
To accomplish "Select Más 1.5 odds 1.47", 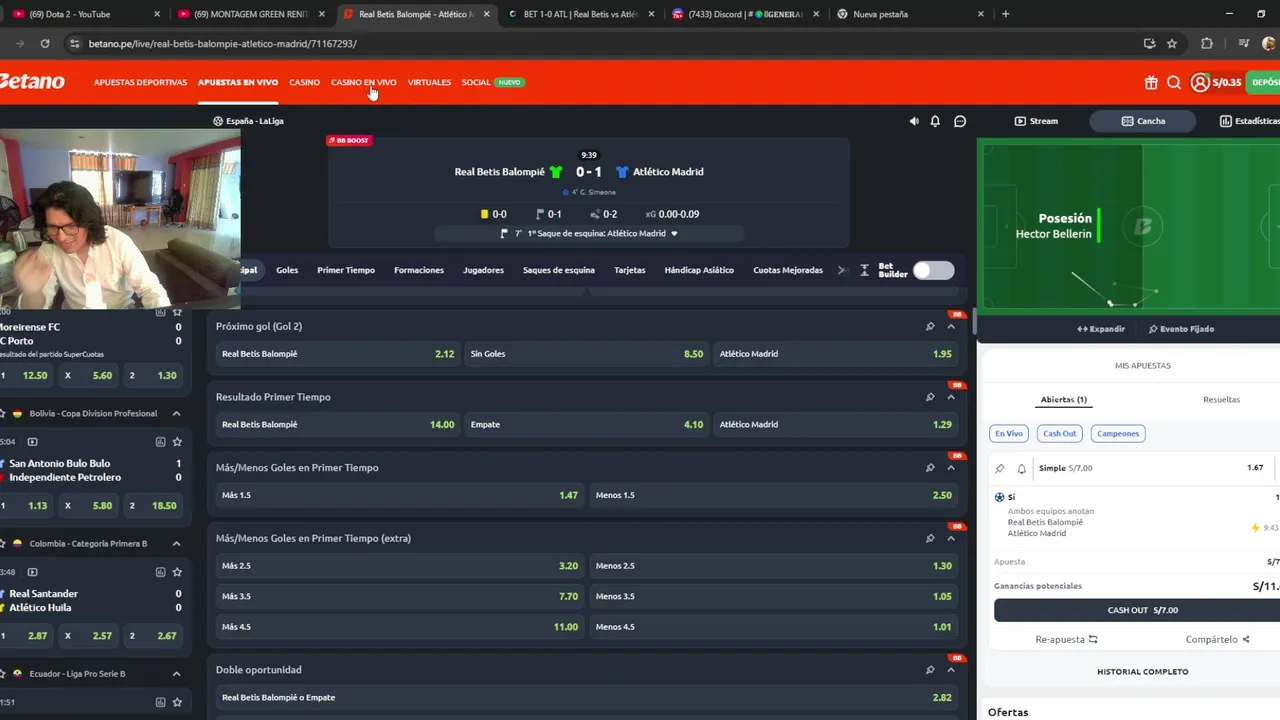I will pos(400,495).
